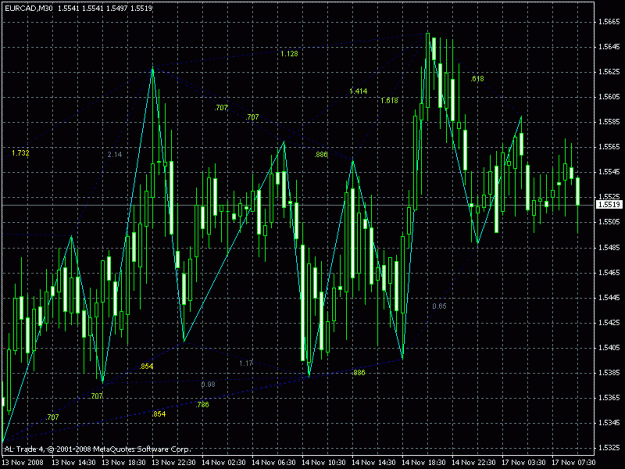This screenshot has width=625, height=469.
Task: Click the 1.5665 price axis label
Action: pyautogui.click(x=609, y=22)
